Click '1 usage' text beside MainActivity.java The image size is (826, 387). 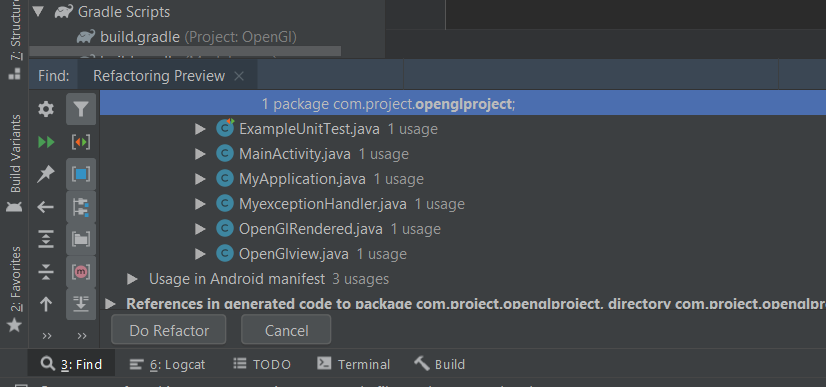[384, 154]
